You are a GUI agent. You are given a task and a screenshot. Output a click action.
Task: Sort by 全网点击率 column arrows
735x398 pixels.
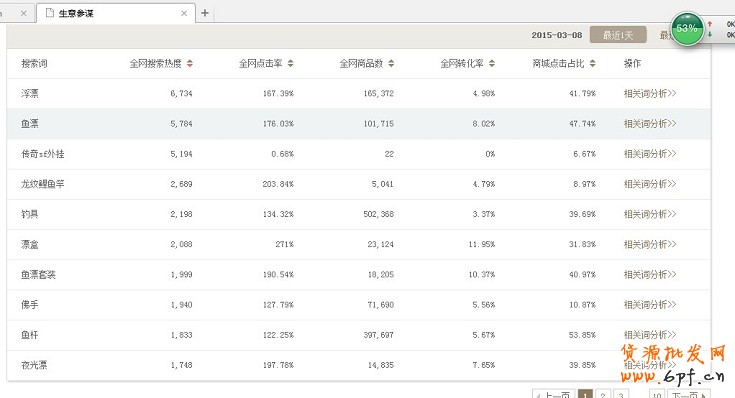291,63
